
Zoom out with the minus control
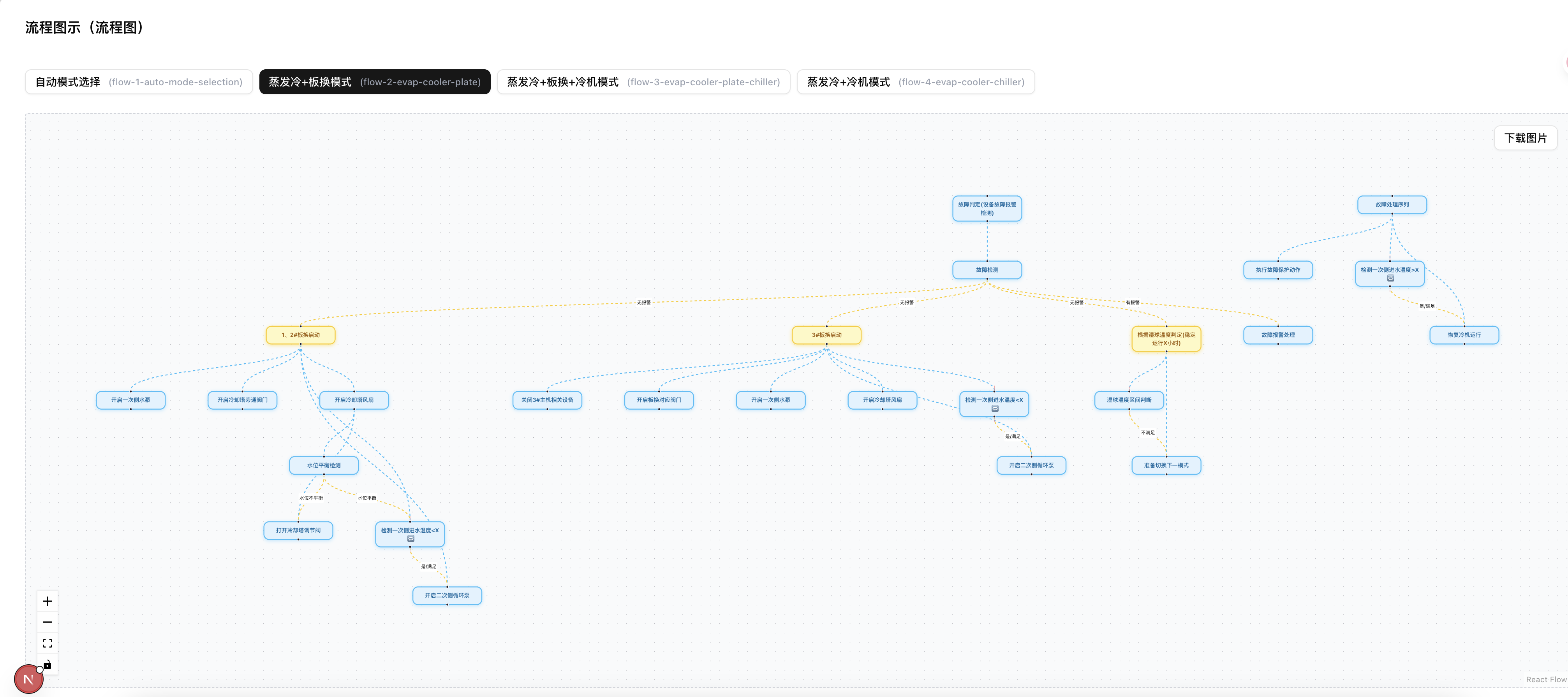48,622
